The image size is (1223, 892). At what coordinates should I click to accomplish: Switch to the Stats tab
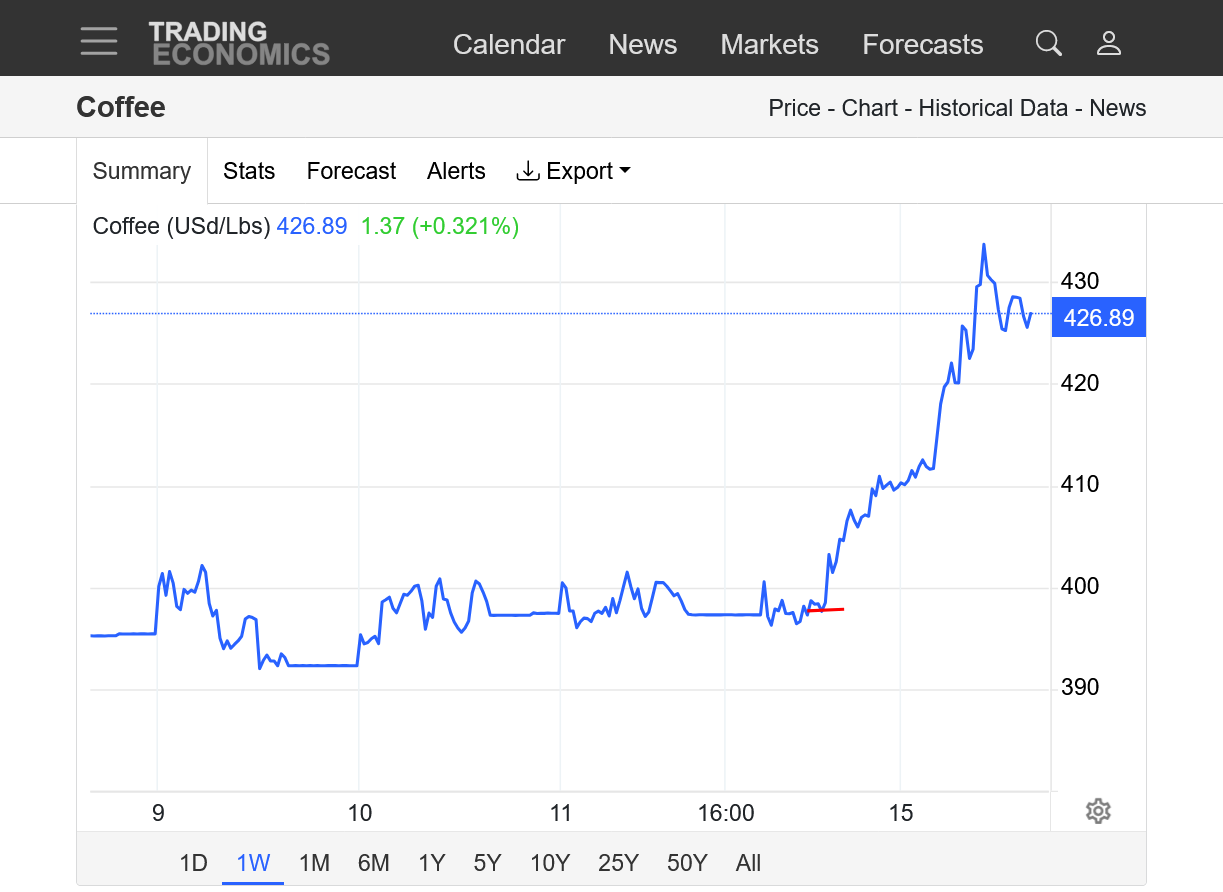[x=249, y=171]
